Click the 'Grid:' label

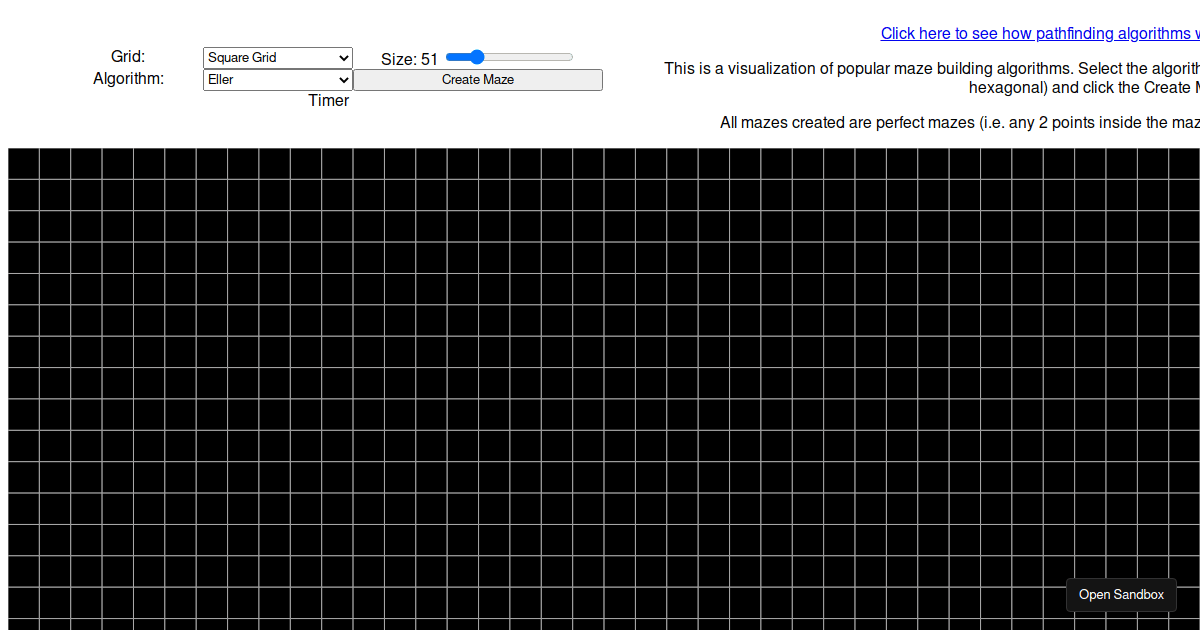coord(128,57)
